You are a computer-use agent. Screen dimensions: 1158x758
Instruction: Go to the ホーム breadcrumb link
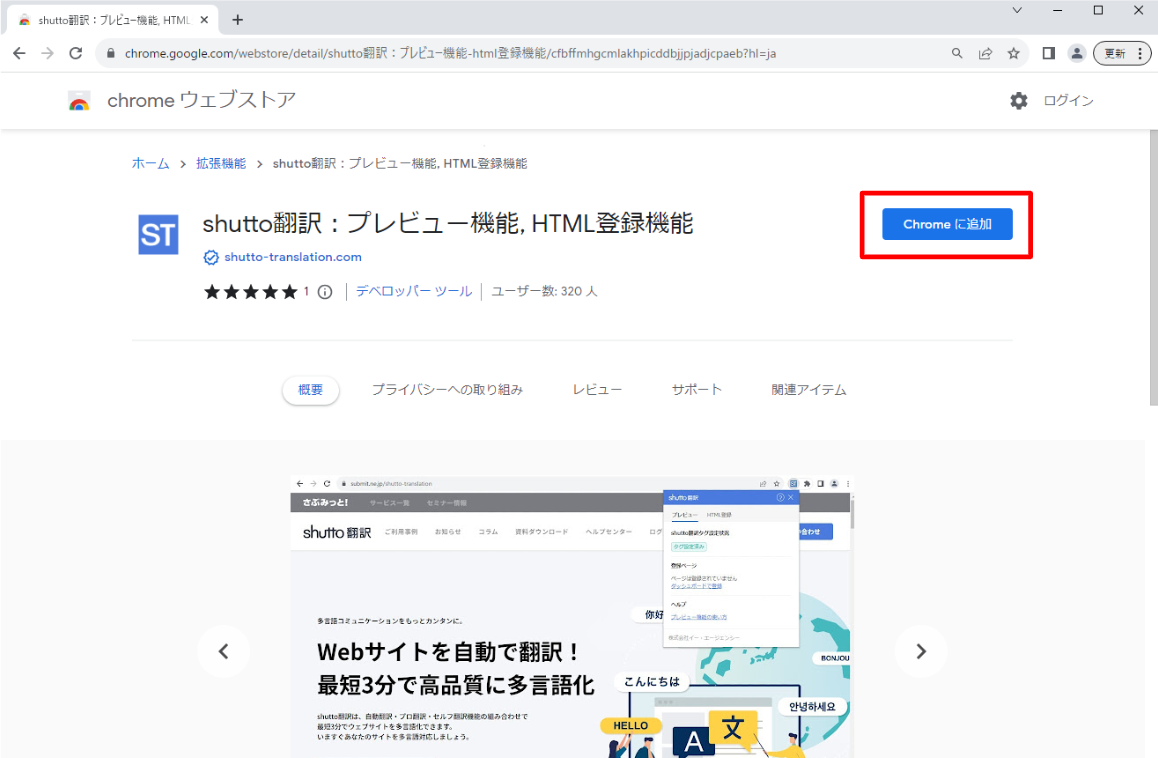click(x=151, y=163)
